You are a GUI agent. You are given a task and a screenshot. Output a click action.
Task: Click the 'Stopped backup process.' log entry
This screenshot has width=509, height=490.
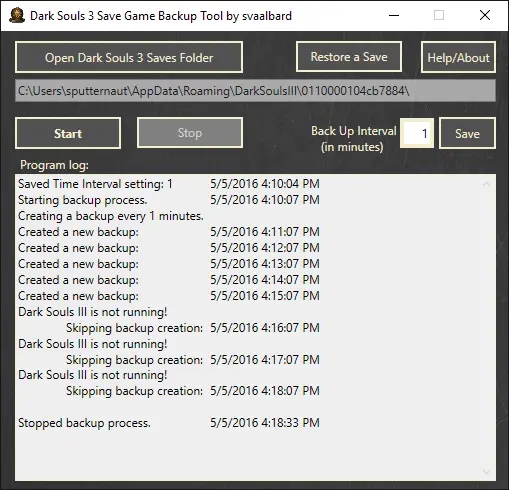tap(169, 423)
